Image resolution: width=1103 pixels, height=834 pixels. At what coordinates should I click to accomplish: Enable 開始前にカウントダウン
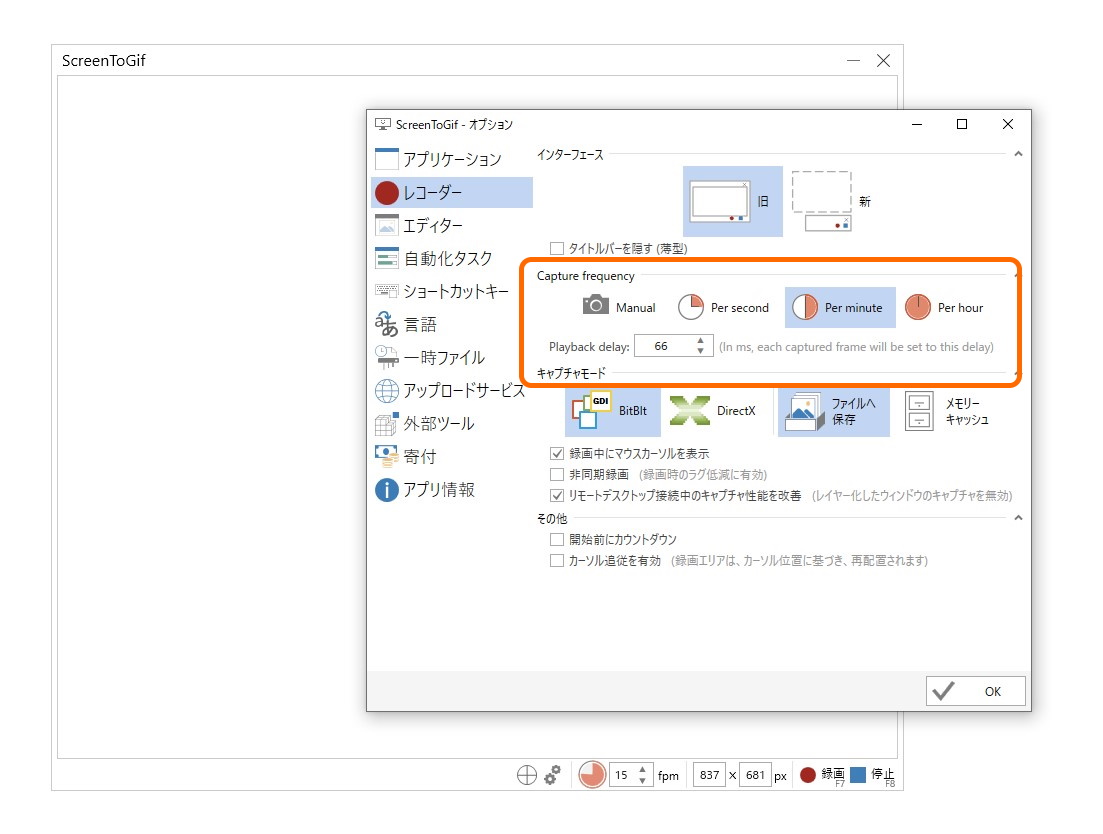[x=557, y=539]
